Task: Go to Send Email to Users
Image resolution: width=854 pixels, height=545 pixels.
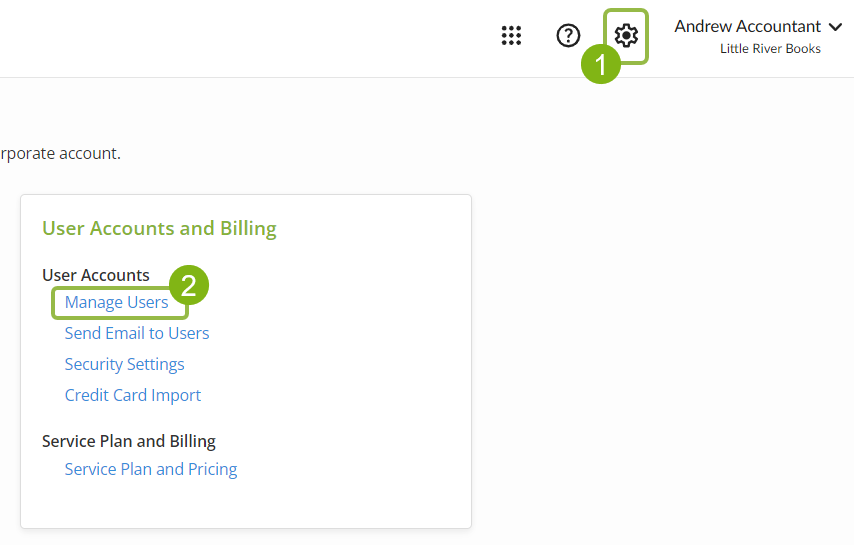Action: pyautogui.click(x=137, y=333)
